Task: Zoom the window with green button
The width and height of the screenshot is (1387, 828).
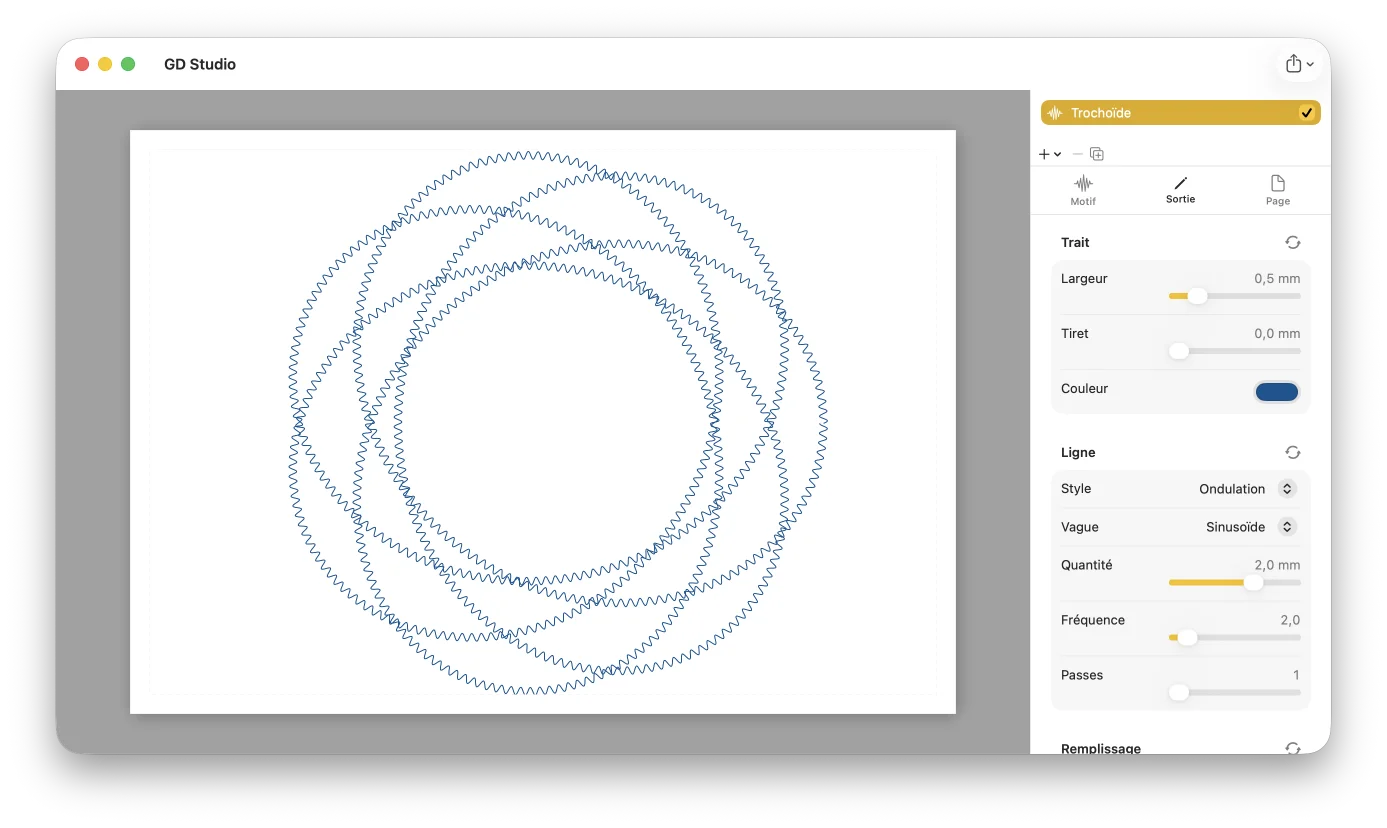Action: coord(128,64)
